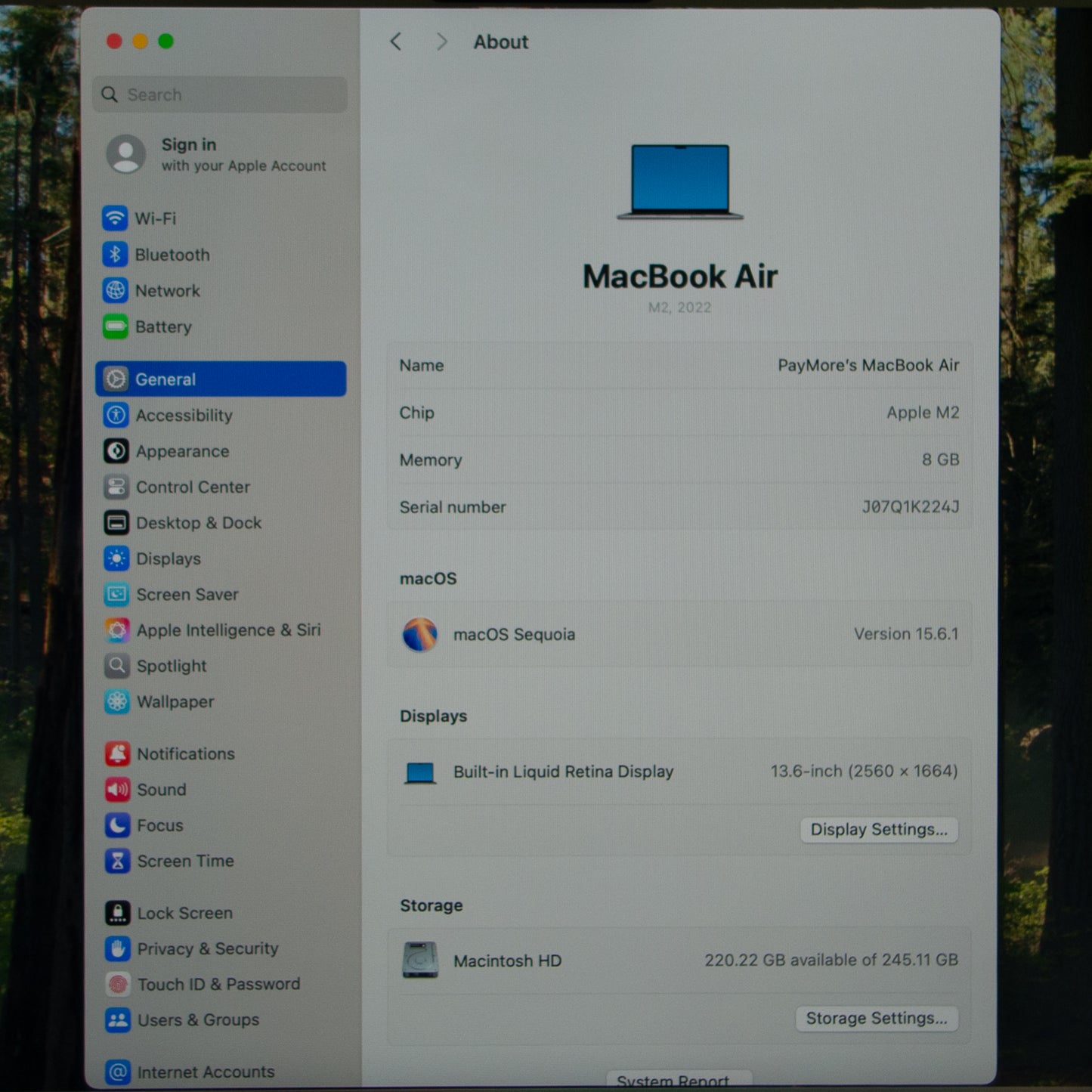The image size is (1092, 1092).
Task: Click the Accessibility icon
Action: (x=116, y=415)
